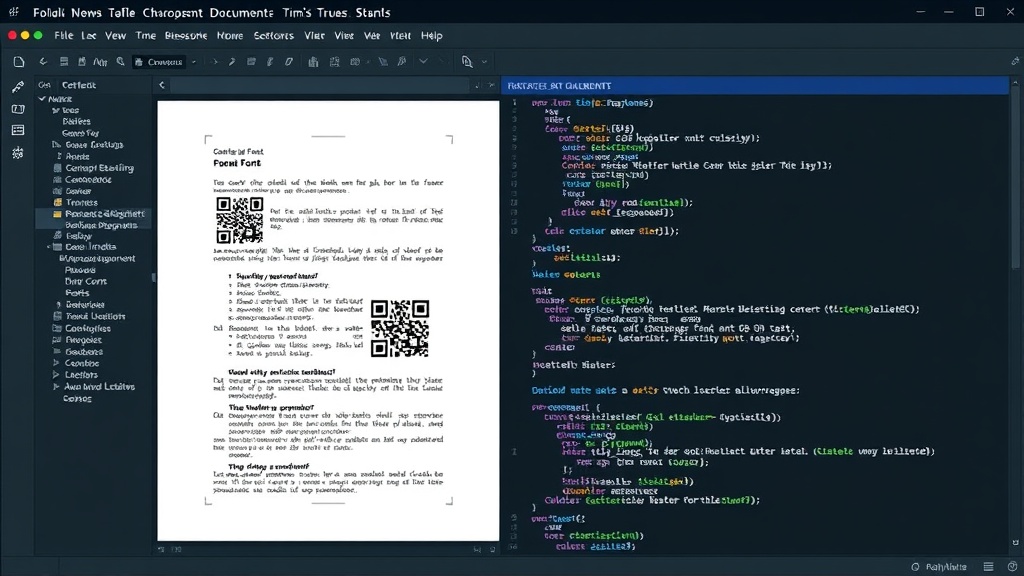Click the lines icon in the status bar
This screenshot has height=576, width=1024.
[x=989, y=567]
